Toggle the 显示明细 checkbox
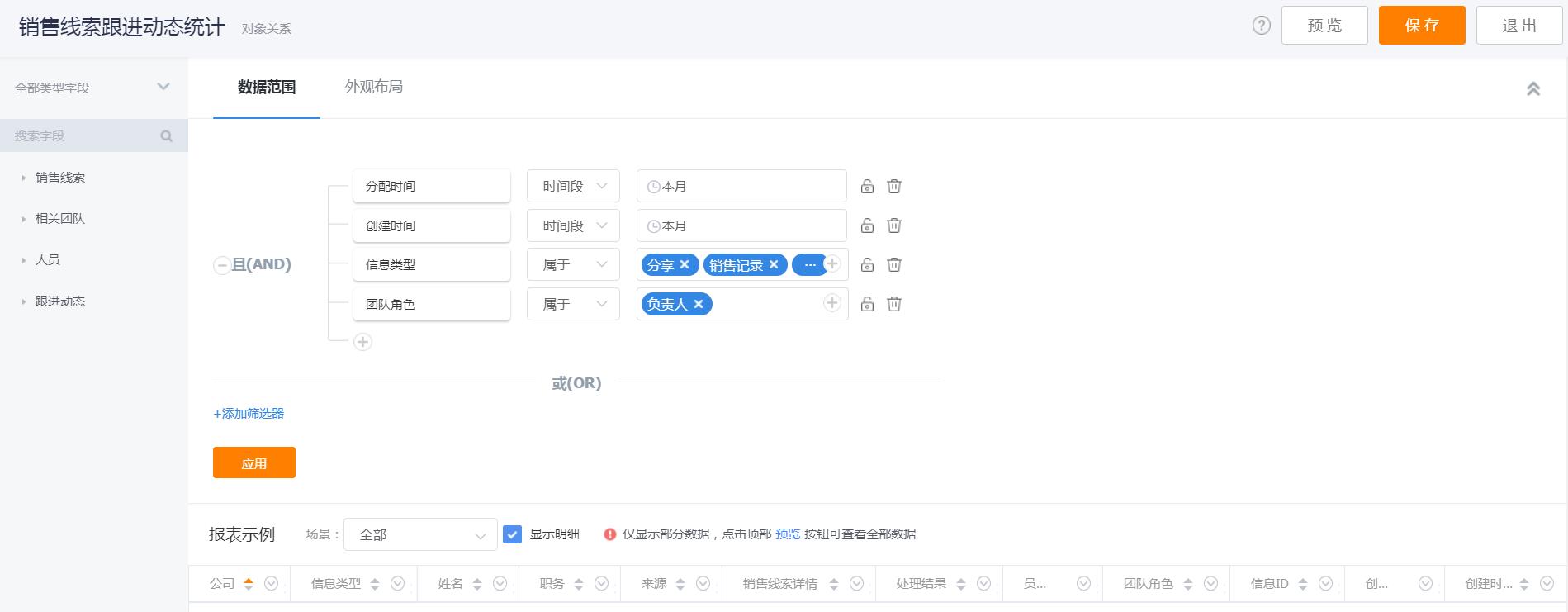 click(513, 534)
